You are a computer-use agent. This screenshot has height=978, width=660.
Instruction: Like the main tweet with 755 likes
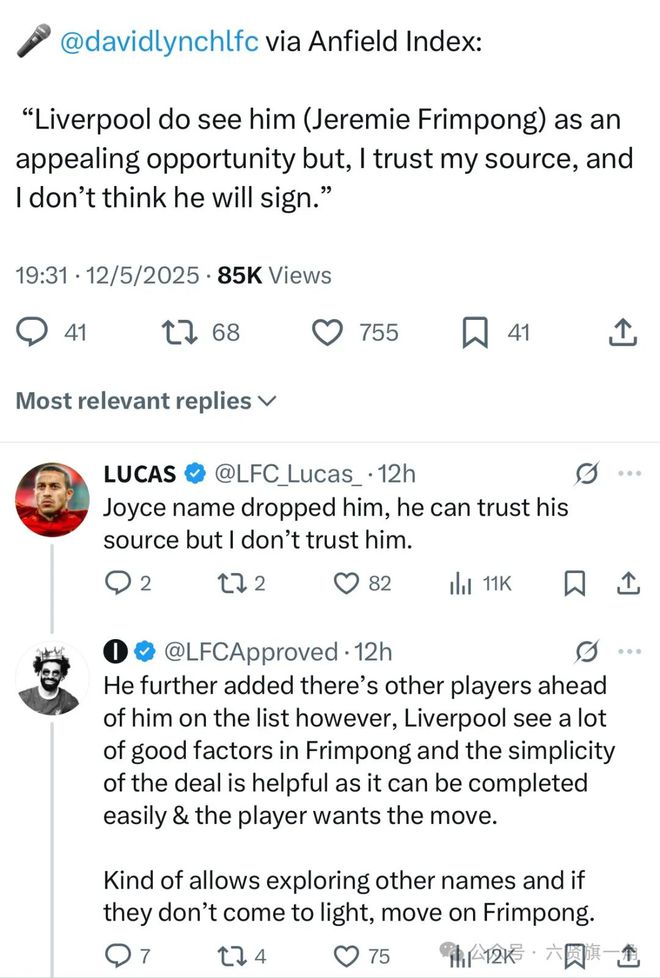[x=328, y=332]
